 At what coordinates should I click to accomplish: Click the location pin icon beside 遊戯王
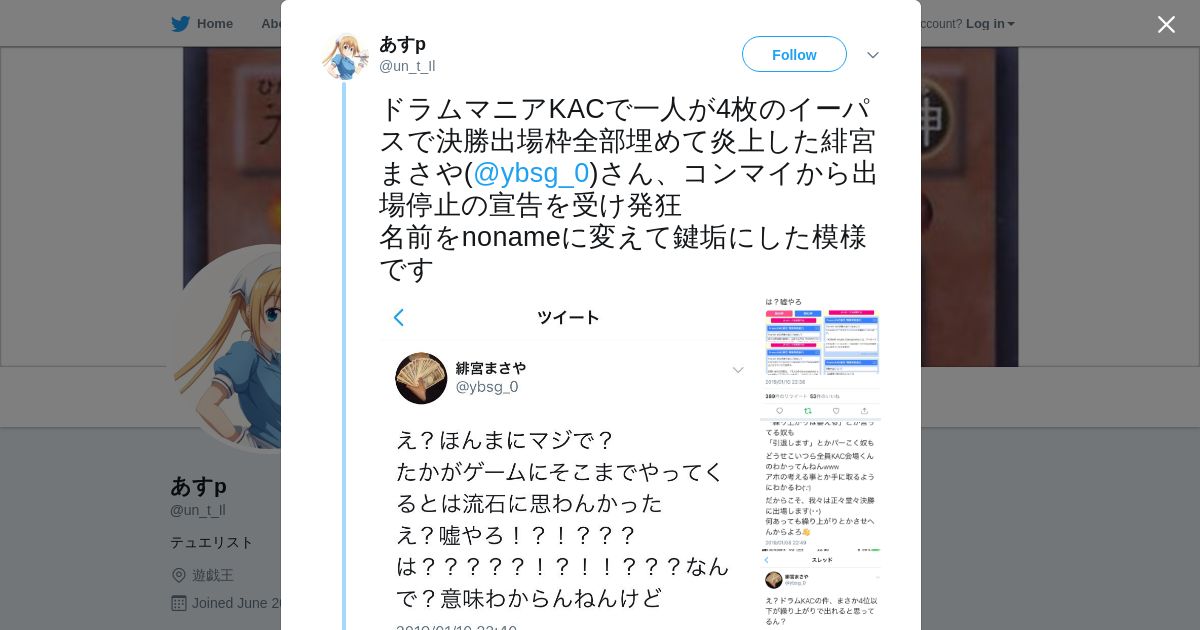point(179,575)
